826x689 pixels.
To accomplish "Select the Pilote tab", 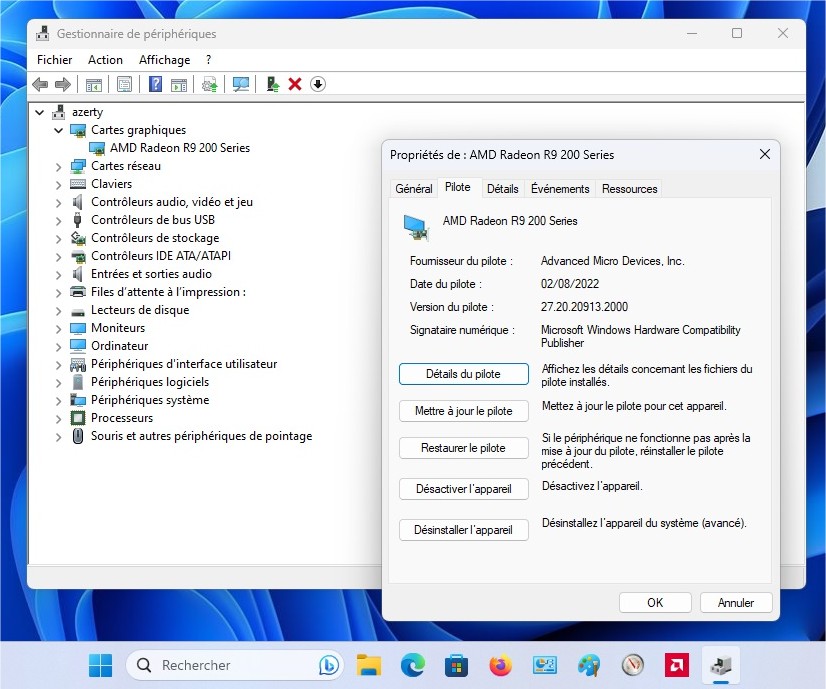I will pos(457,187).
